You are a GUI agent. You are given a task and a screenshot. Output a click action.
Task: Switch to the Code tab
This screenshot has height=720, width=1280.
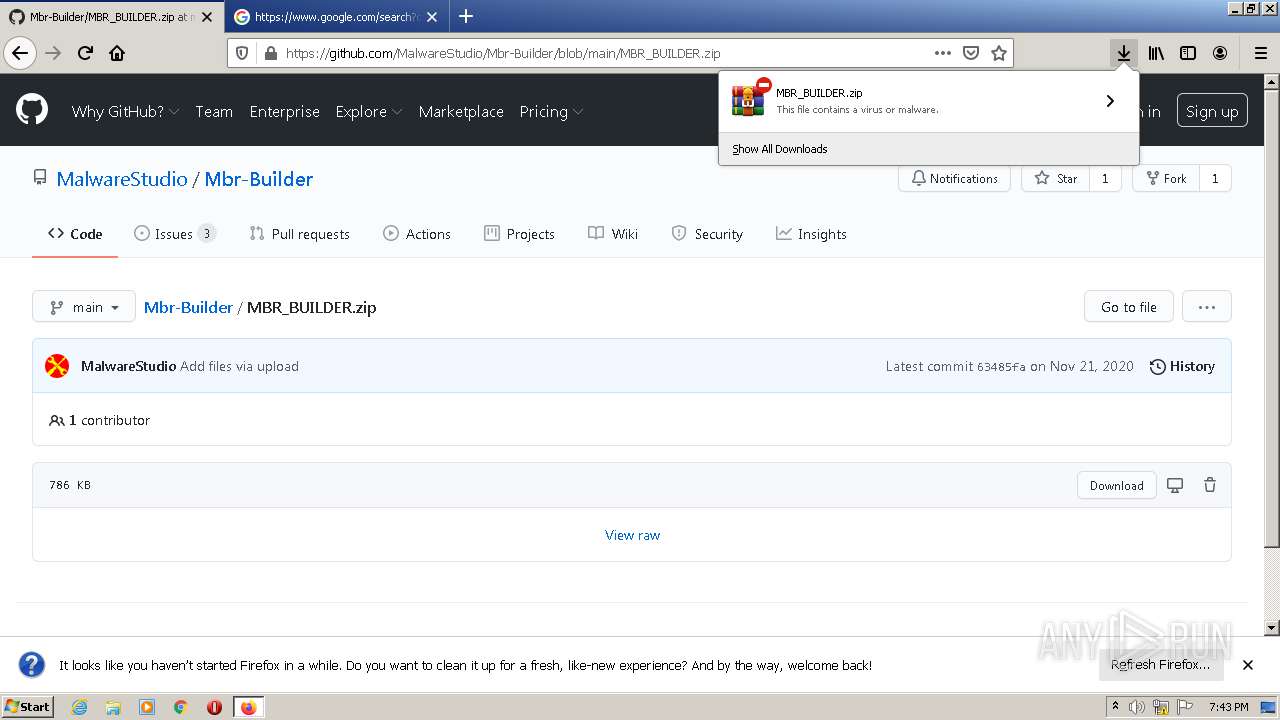click(x=75, y=234)
